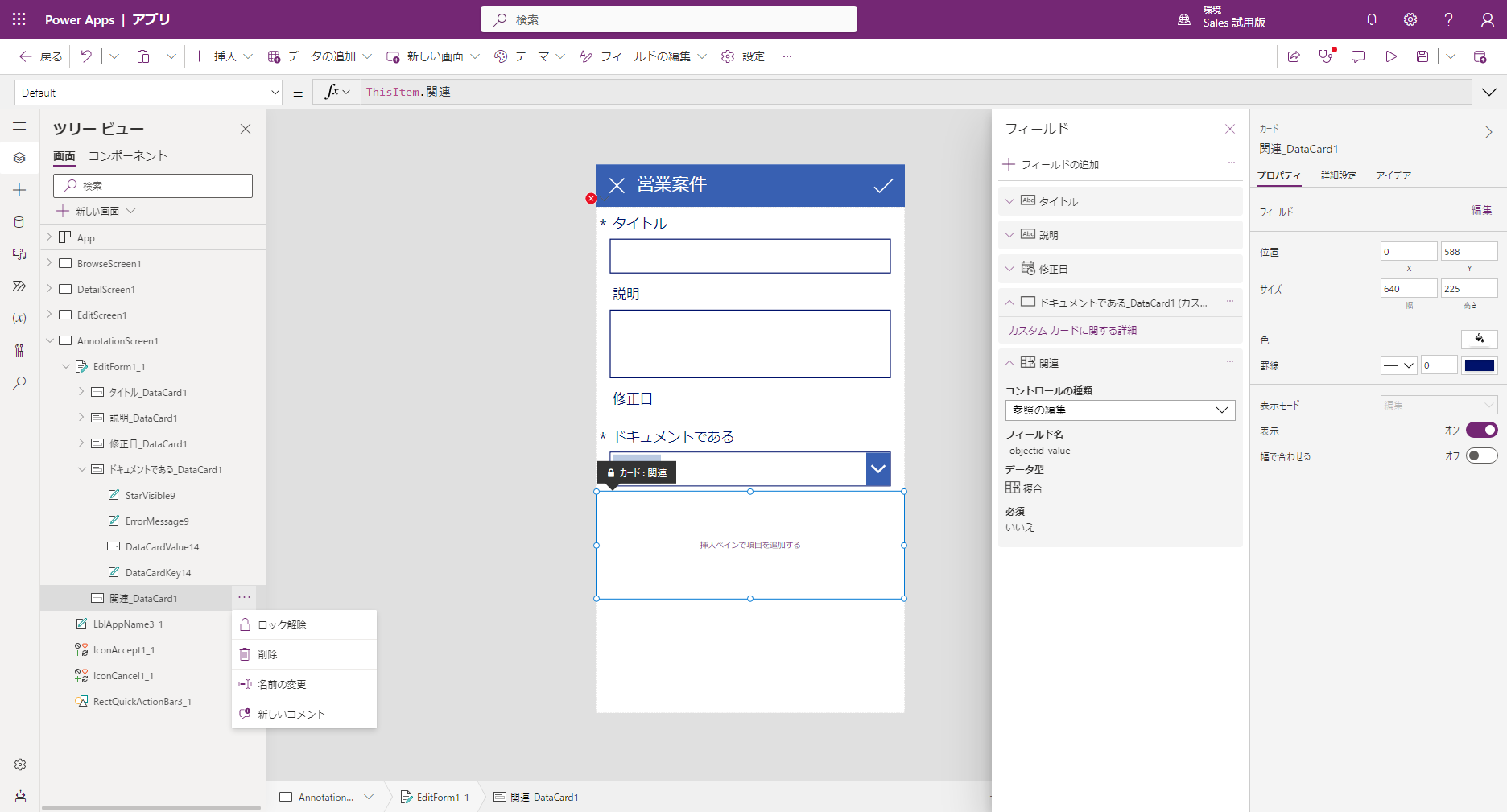Click 新しい画面 in tree view
Image resolution: width=1507 pixels, height=812 pixels.
(97, 211)
